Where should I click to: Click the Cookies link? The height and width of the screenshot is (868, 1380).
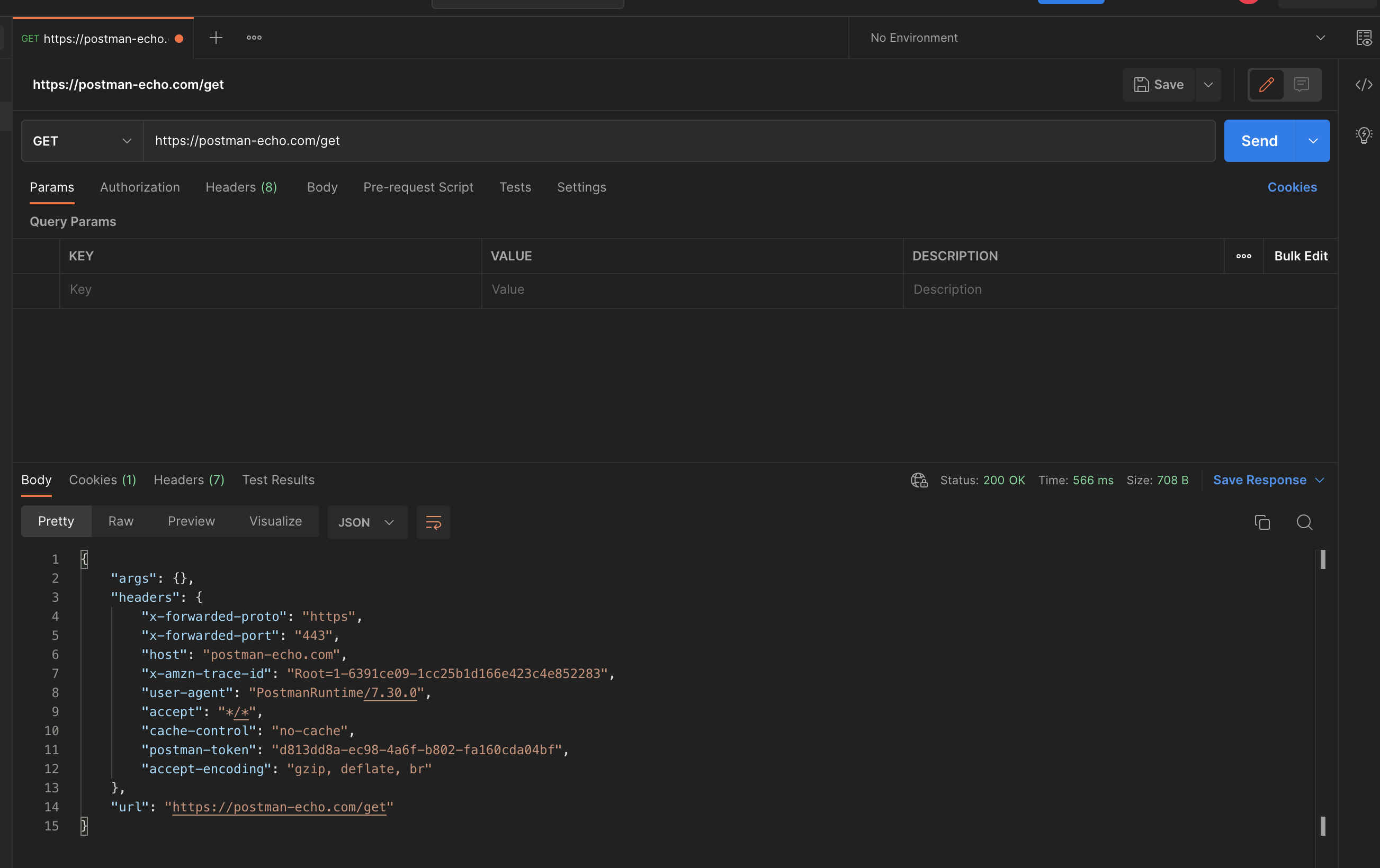pyautogui.click(x=1292, y=187)
